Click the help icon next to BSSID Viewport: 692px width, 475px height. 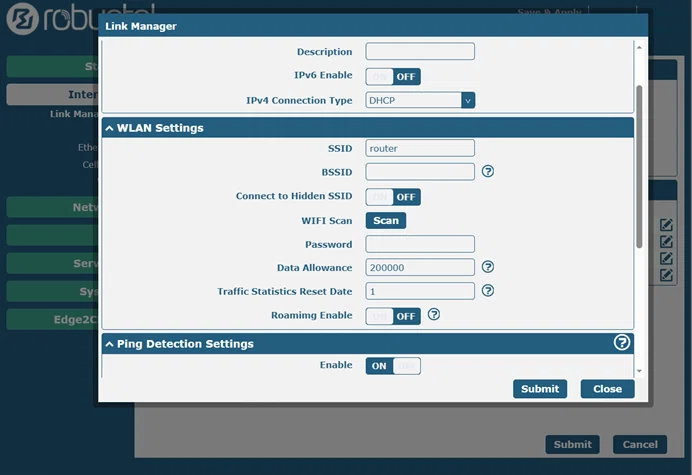click(x=488, y=171)
